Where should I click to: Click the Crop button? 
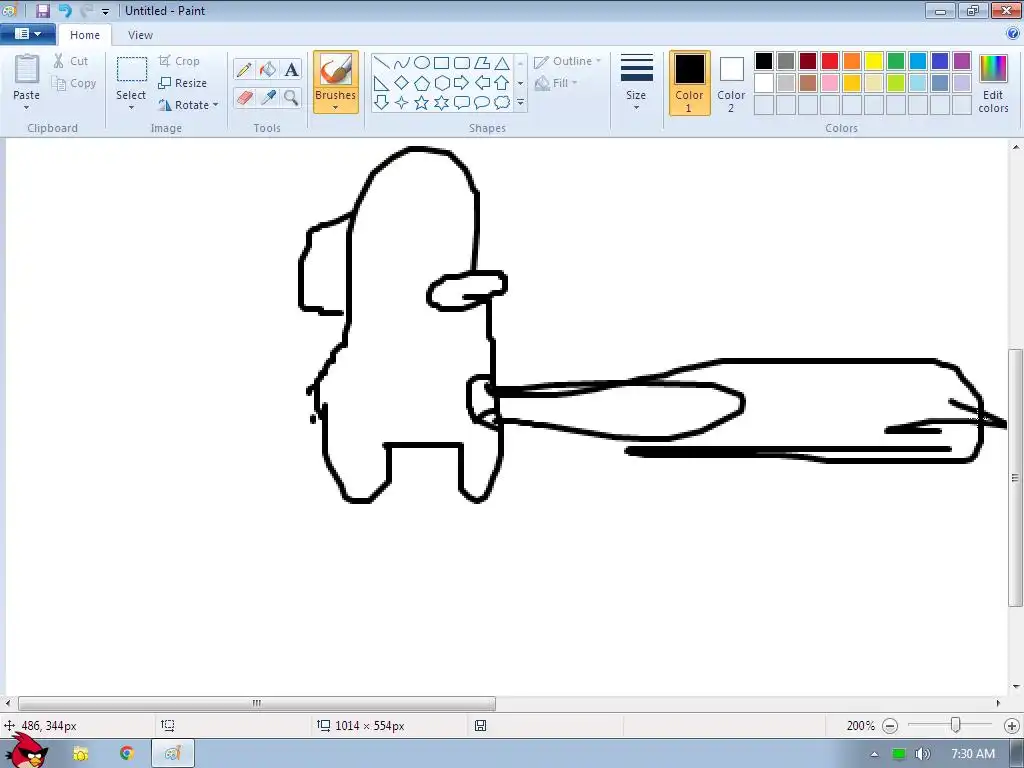(x=180, y=61)
